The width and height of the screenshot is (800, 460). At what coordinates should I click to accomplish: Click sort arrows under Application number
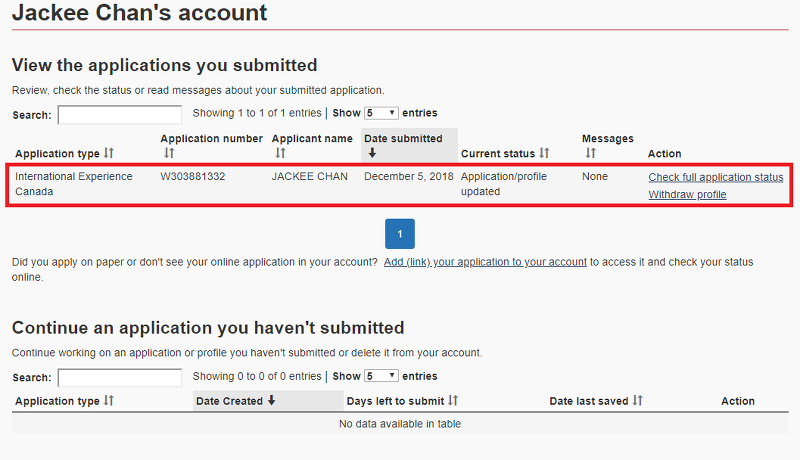[169, 153]
